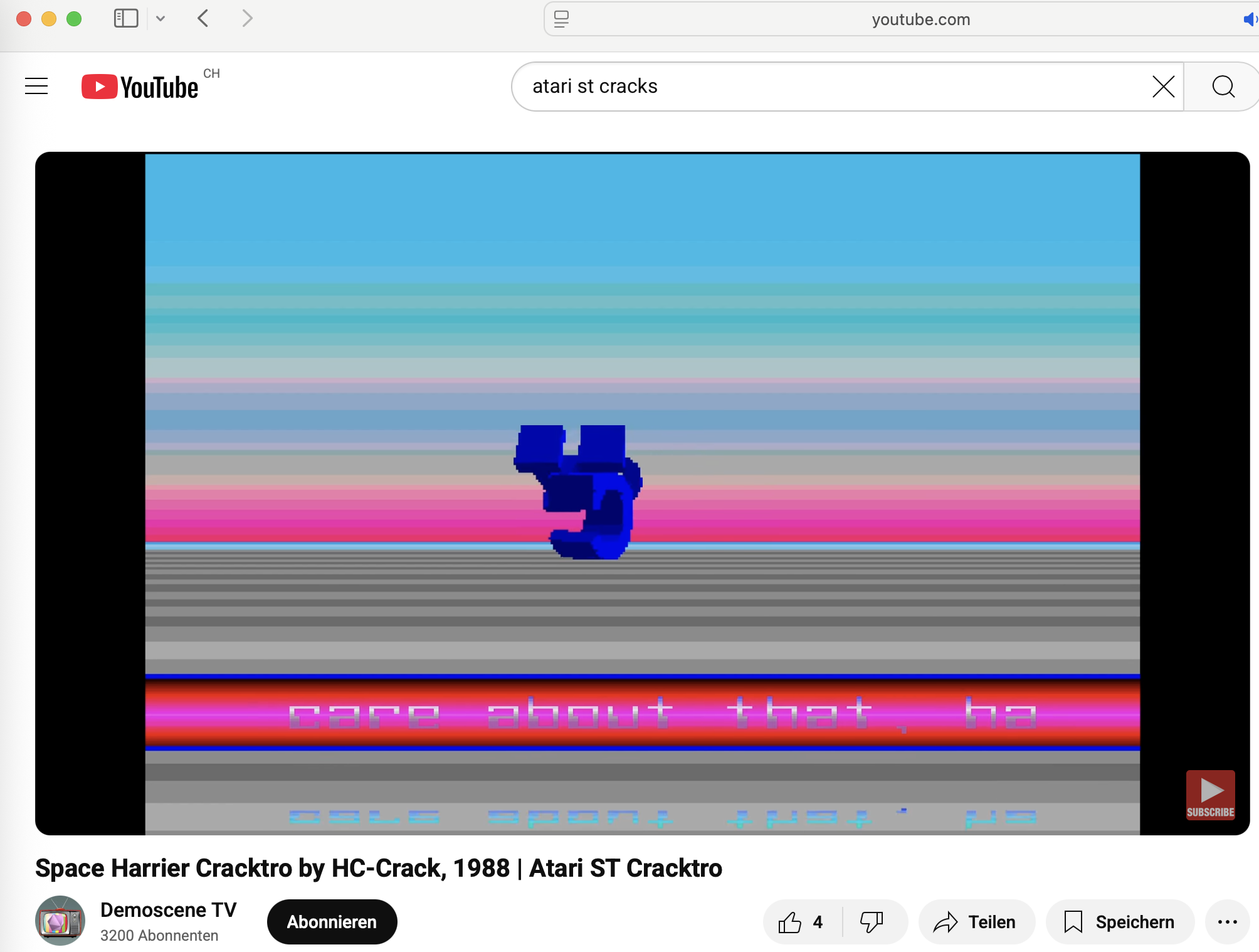Click the Abonnieren subscribe button
The image size is (1259, 952).
tap(332, 922)
